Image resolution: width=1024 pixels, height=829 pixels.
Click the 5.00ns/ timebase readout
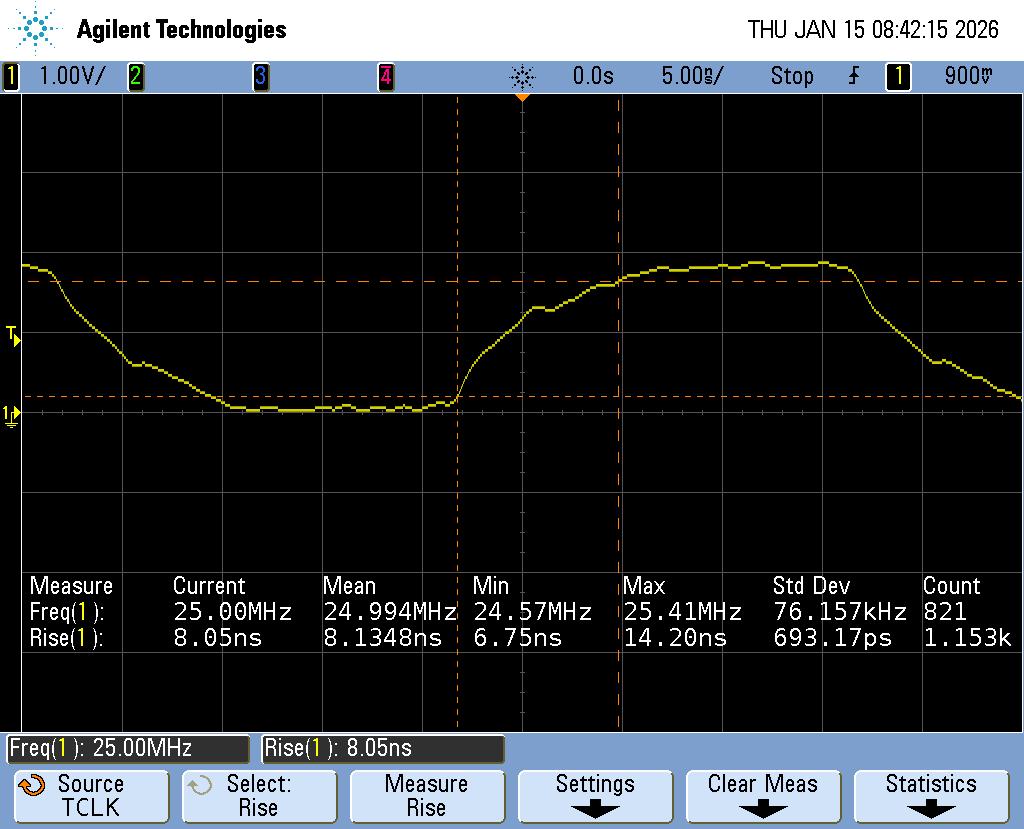click(x=692, y=76)
